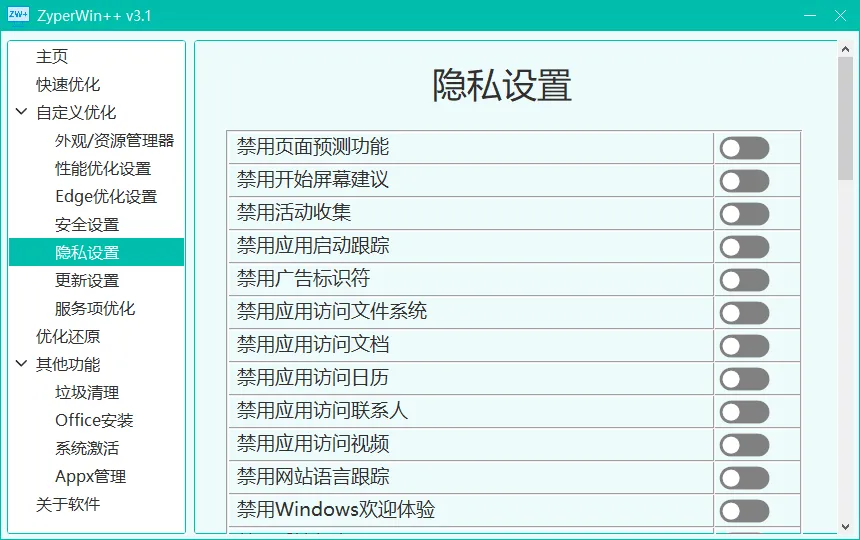
Task: Go to 外观/资源管理器 settings
Action: (114, 141)
